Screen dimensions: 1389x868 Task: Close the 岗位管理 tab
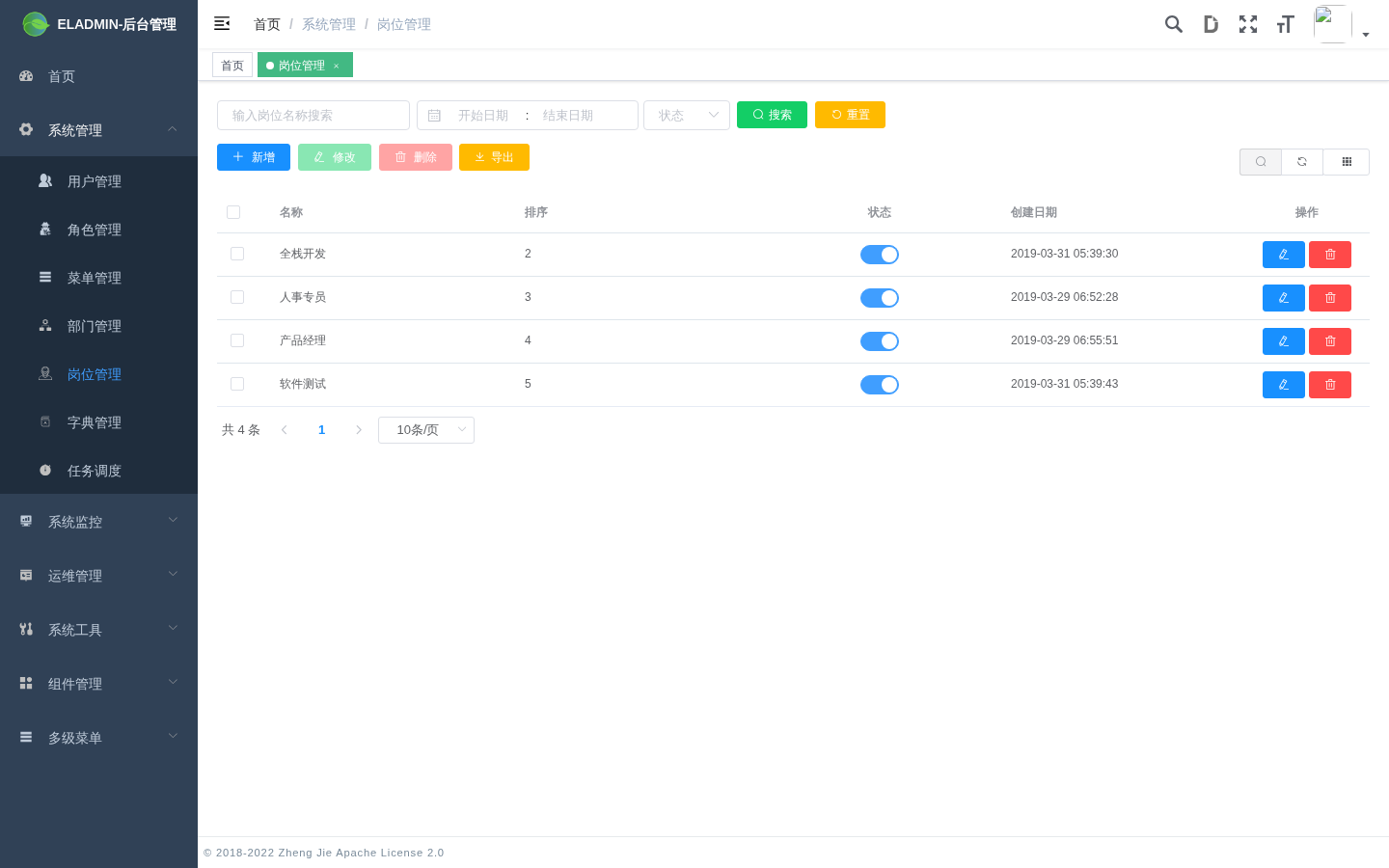click(x=337, y=66)
